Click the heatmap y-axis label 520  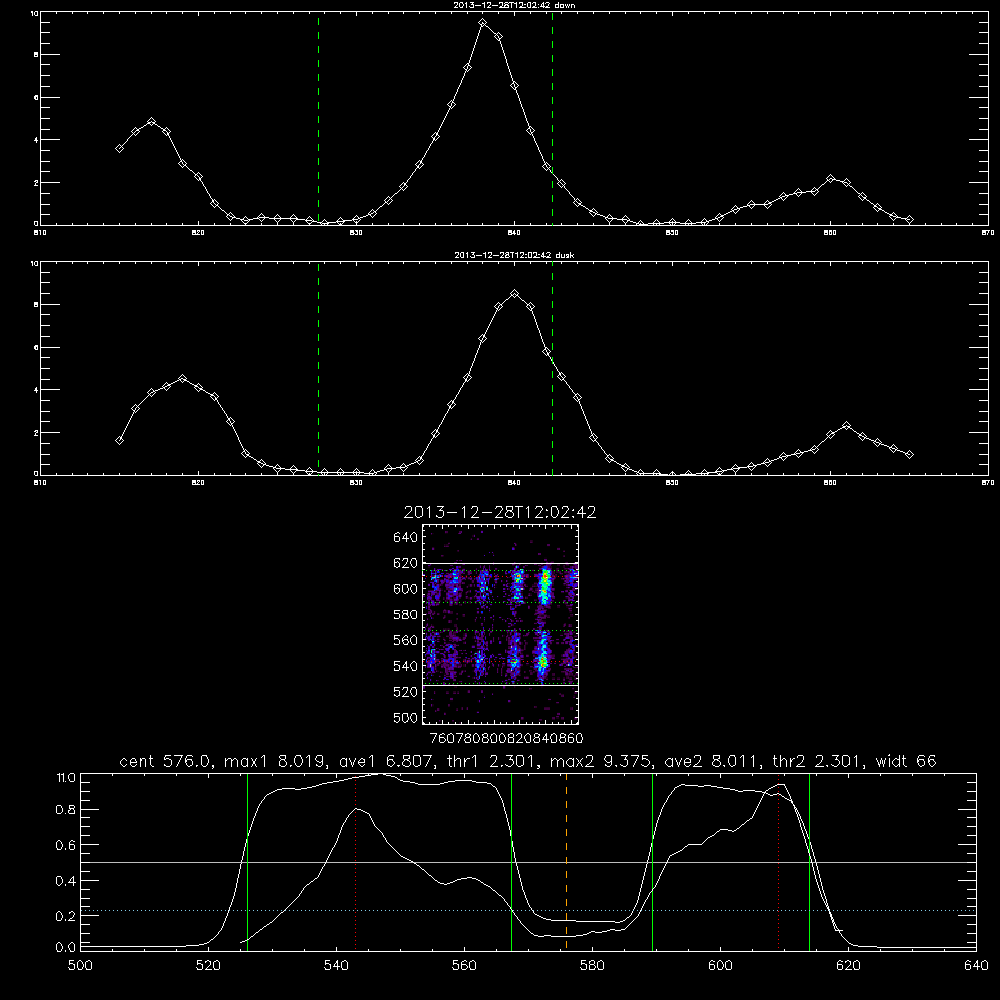click(406, 692)
